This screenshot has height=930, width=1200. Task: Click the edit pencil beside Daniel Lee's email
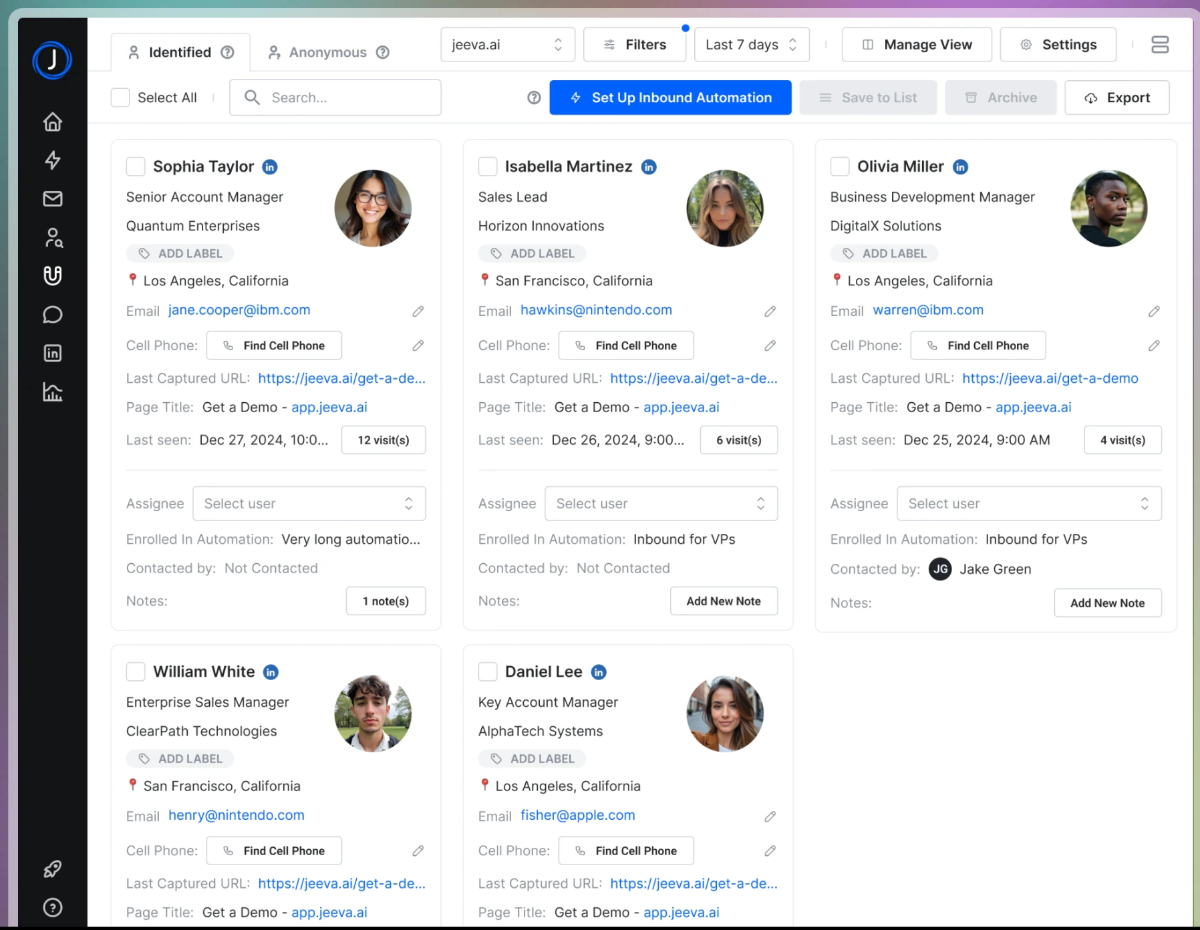point(770,816)
